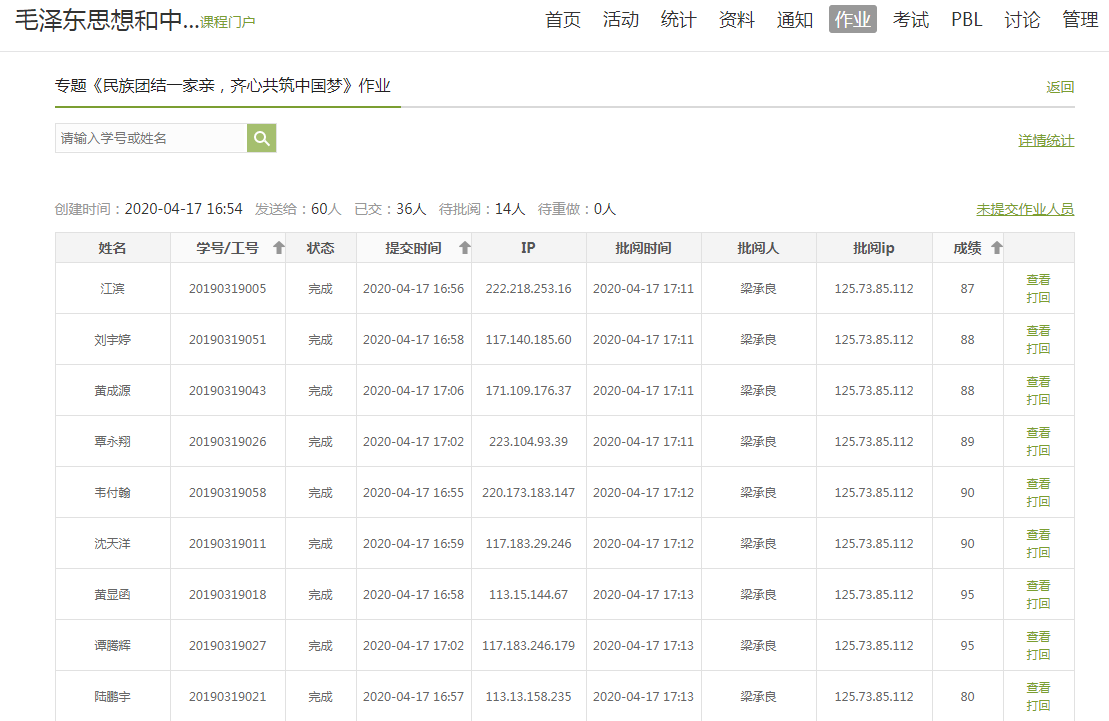Click 查看 for student 江滨
Viewport: 1109px width, 721px height.
point(1038,280)
